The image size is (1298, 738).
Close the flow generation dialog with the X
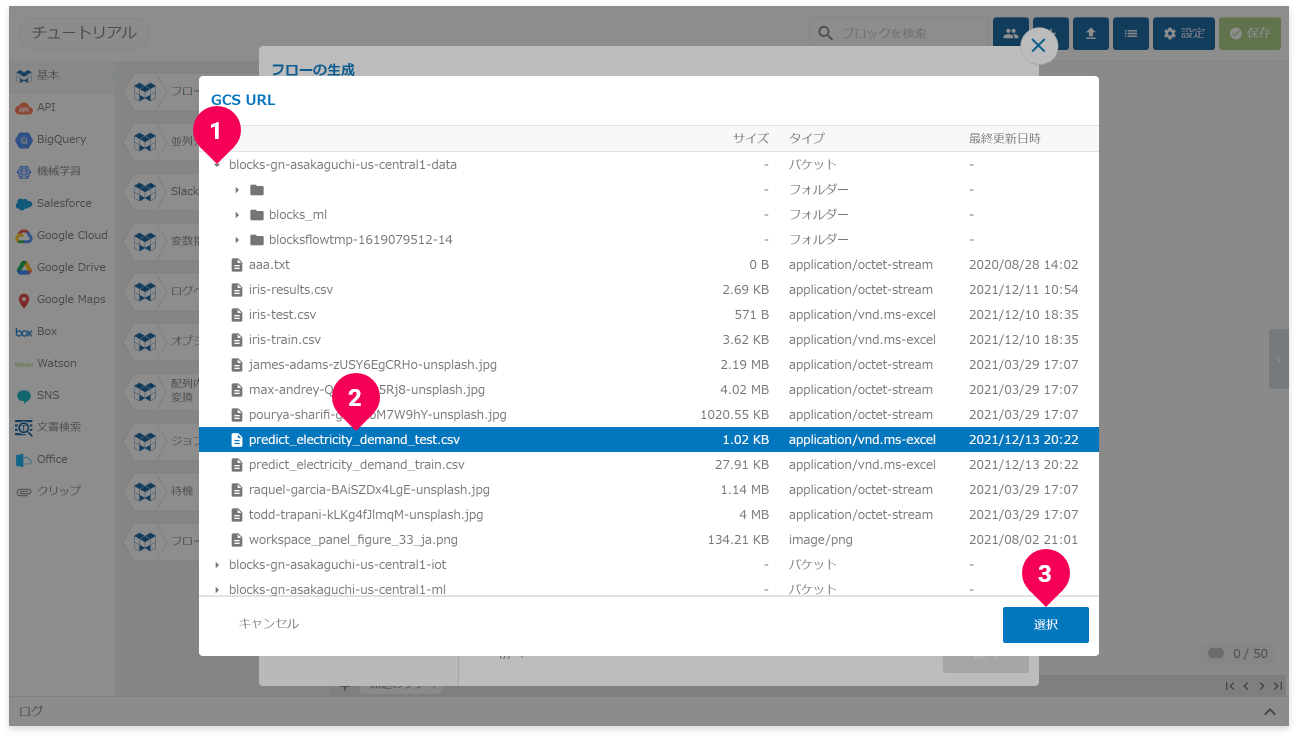1038,45
